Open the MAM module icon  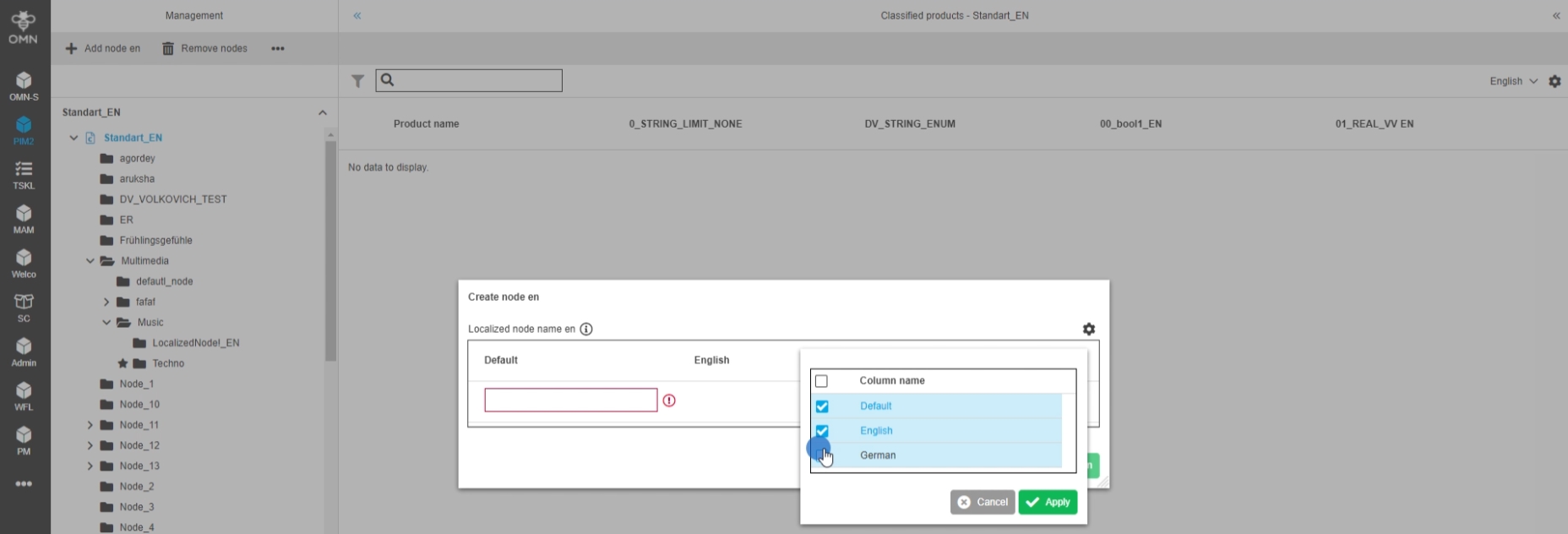coord(24,218)
